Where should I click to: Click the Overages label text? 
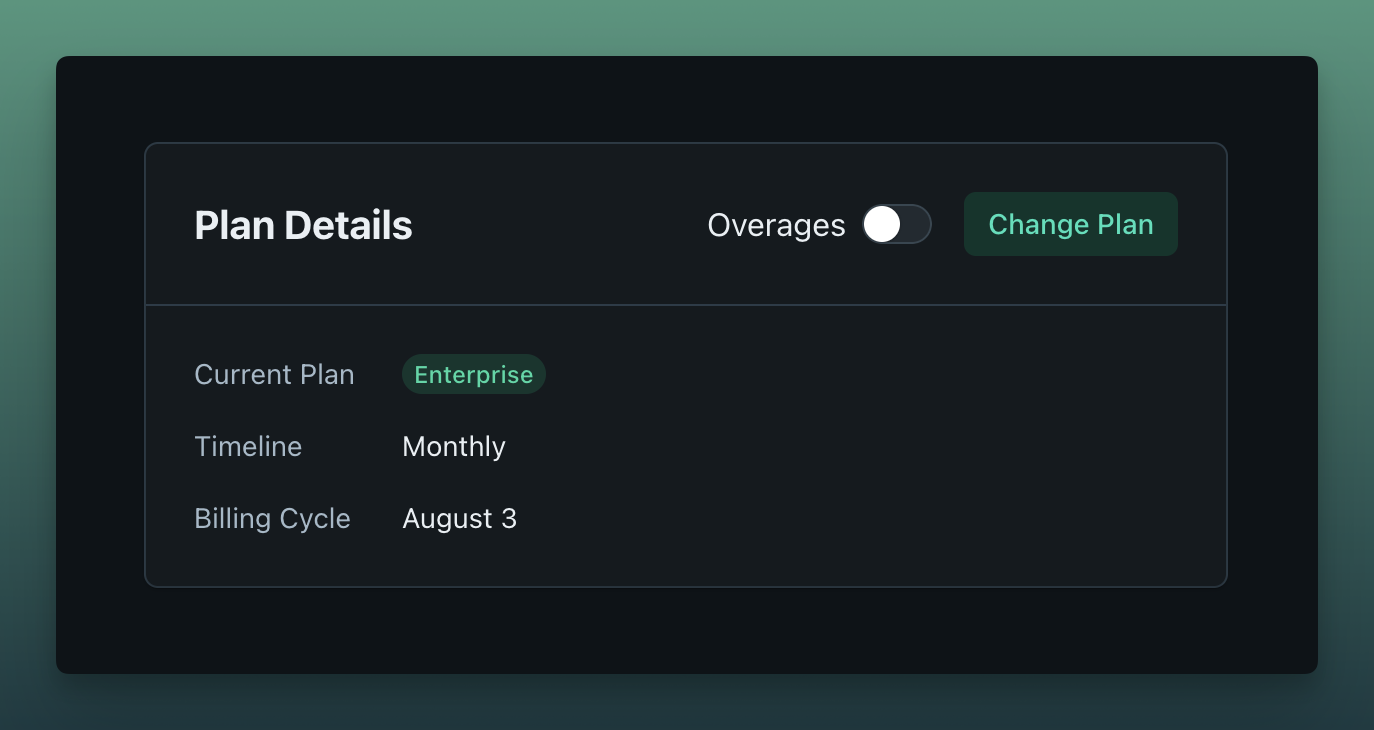[776, 226]
